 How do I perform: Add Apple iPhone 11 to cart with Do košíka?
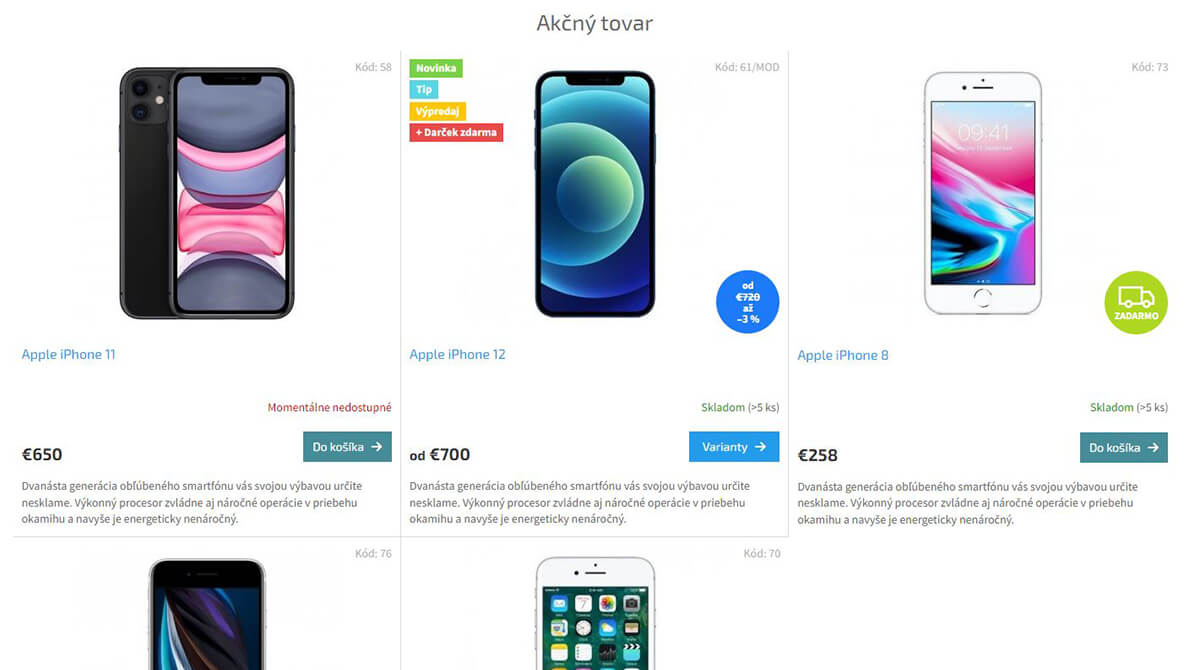pos(347,447)
